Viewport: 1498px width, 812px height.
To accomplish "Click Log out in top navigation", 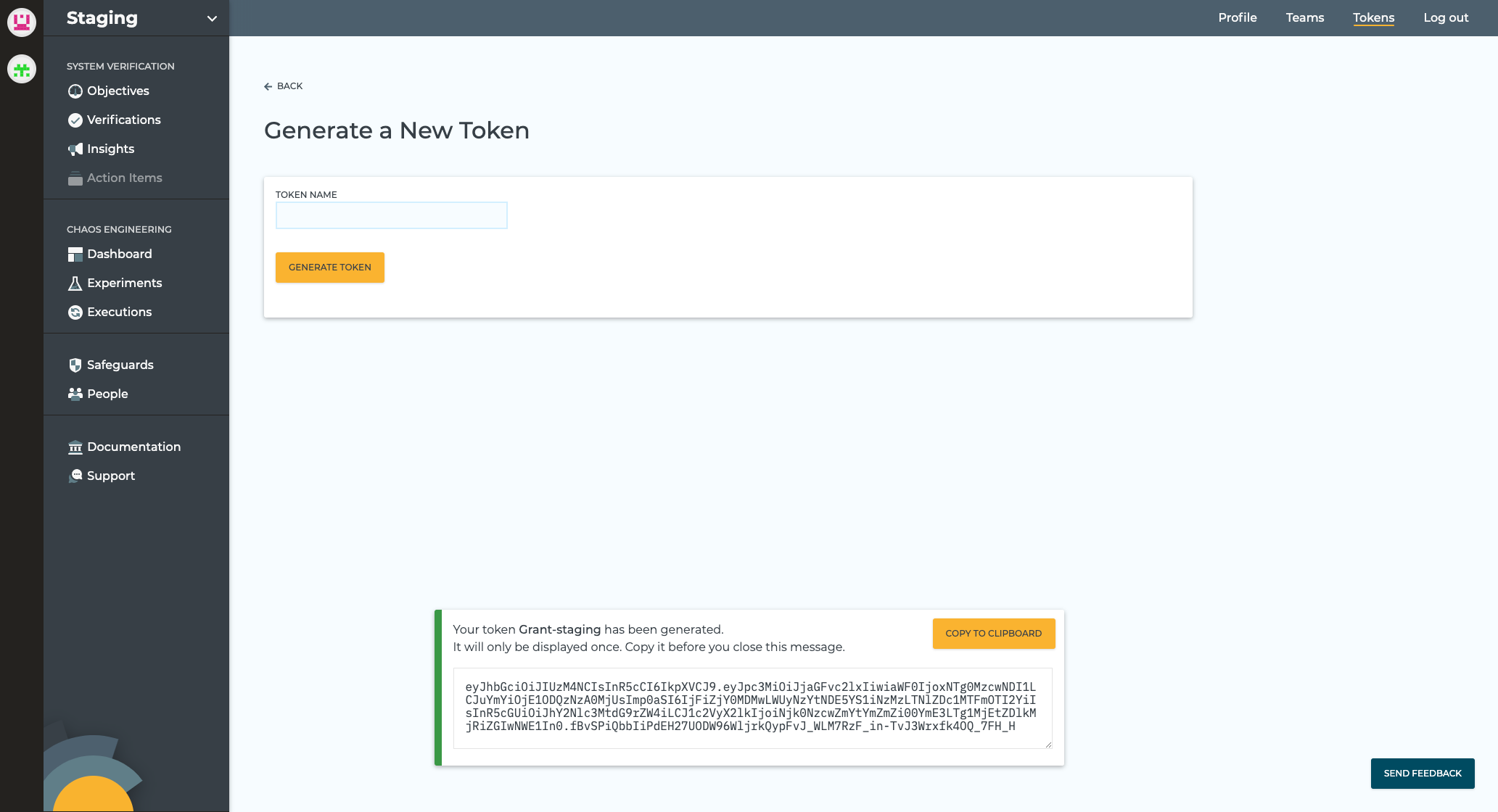I will coord(1446,17).
